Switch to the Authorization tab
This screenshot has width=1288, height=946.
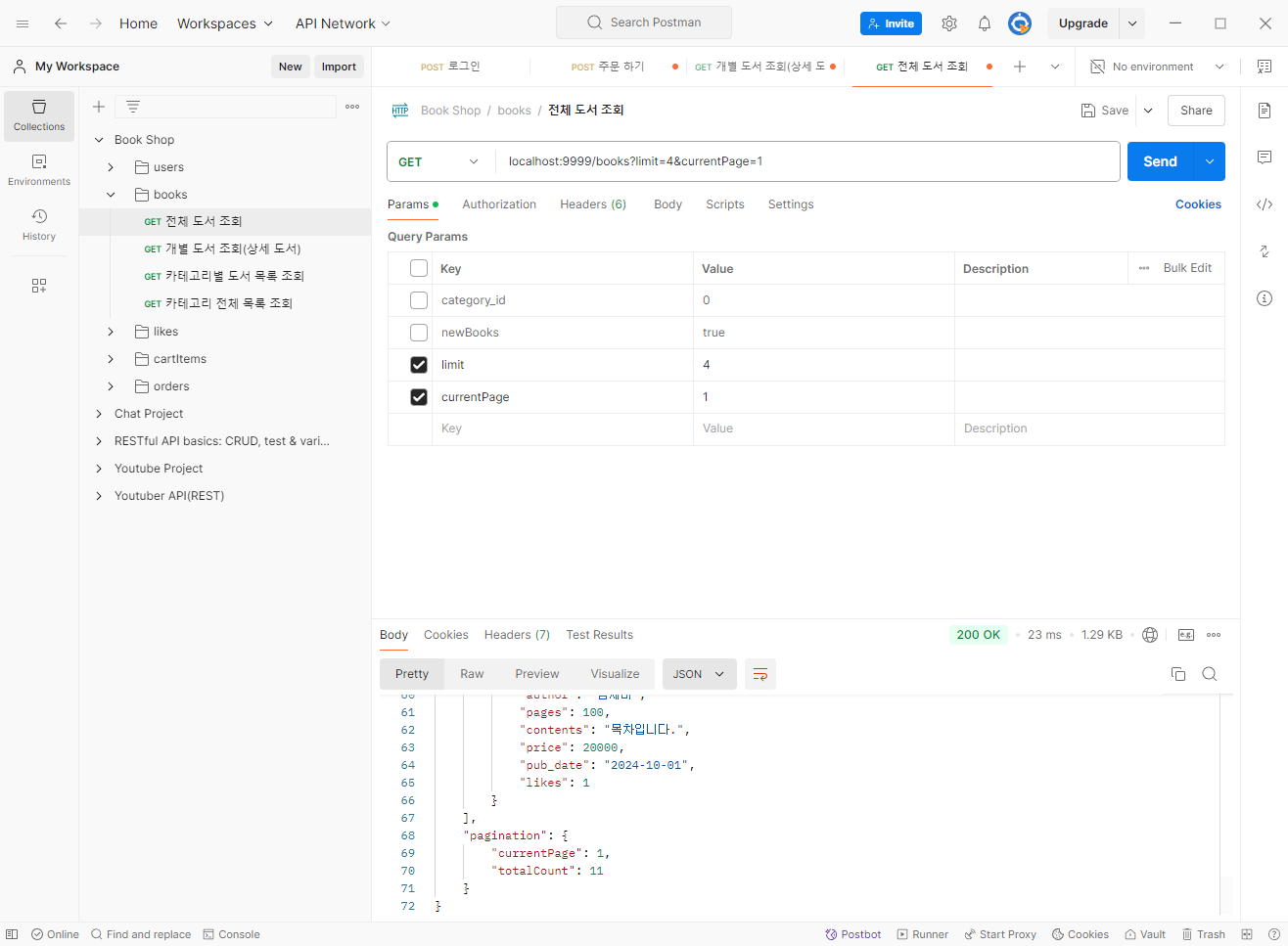(499, 204)
